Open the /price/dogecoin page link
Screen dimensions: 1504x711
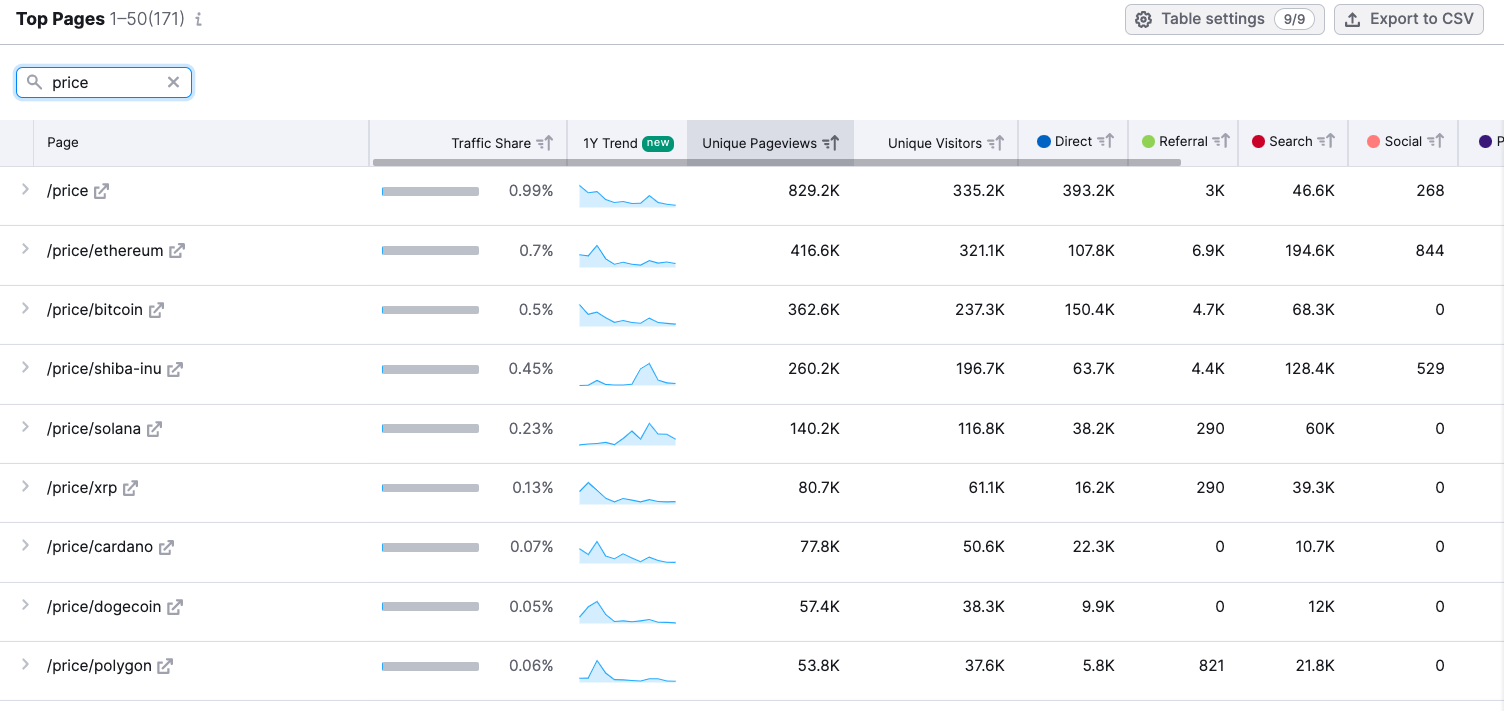point(104,607)
